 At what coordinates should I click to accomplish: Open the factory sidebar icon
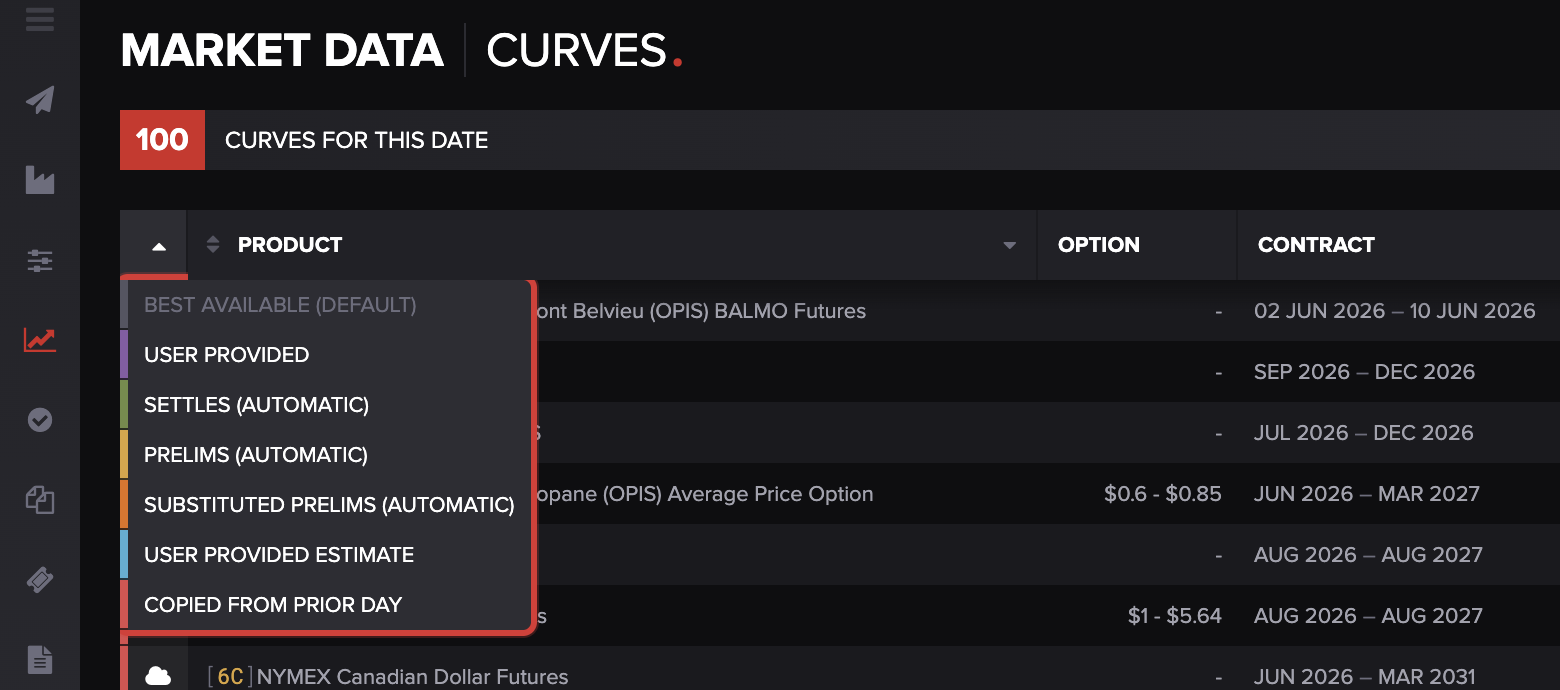coord(40,180)
